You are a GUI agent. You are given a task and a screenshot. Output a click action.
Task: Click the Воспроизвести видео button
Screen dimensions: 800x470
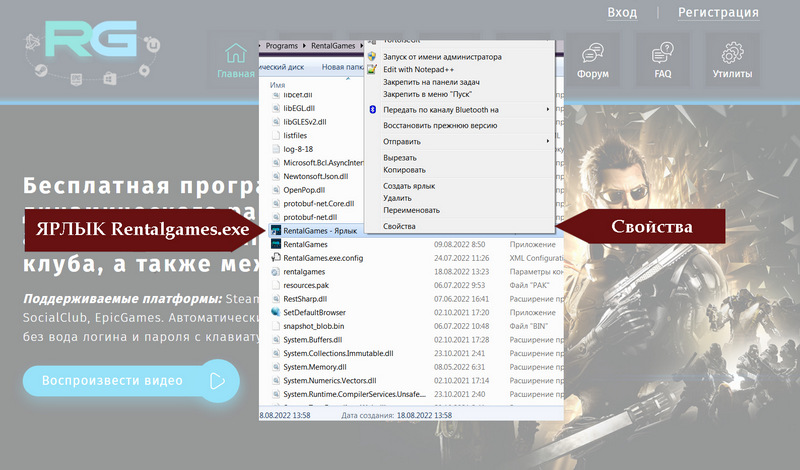pyautogui.click(x=131, y=381)
